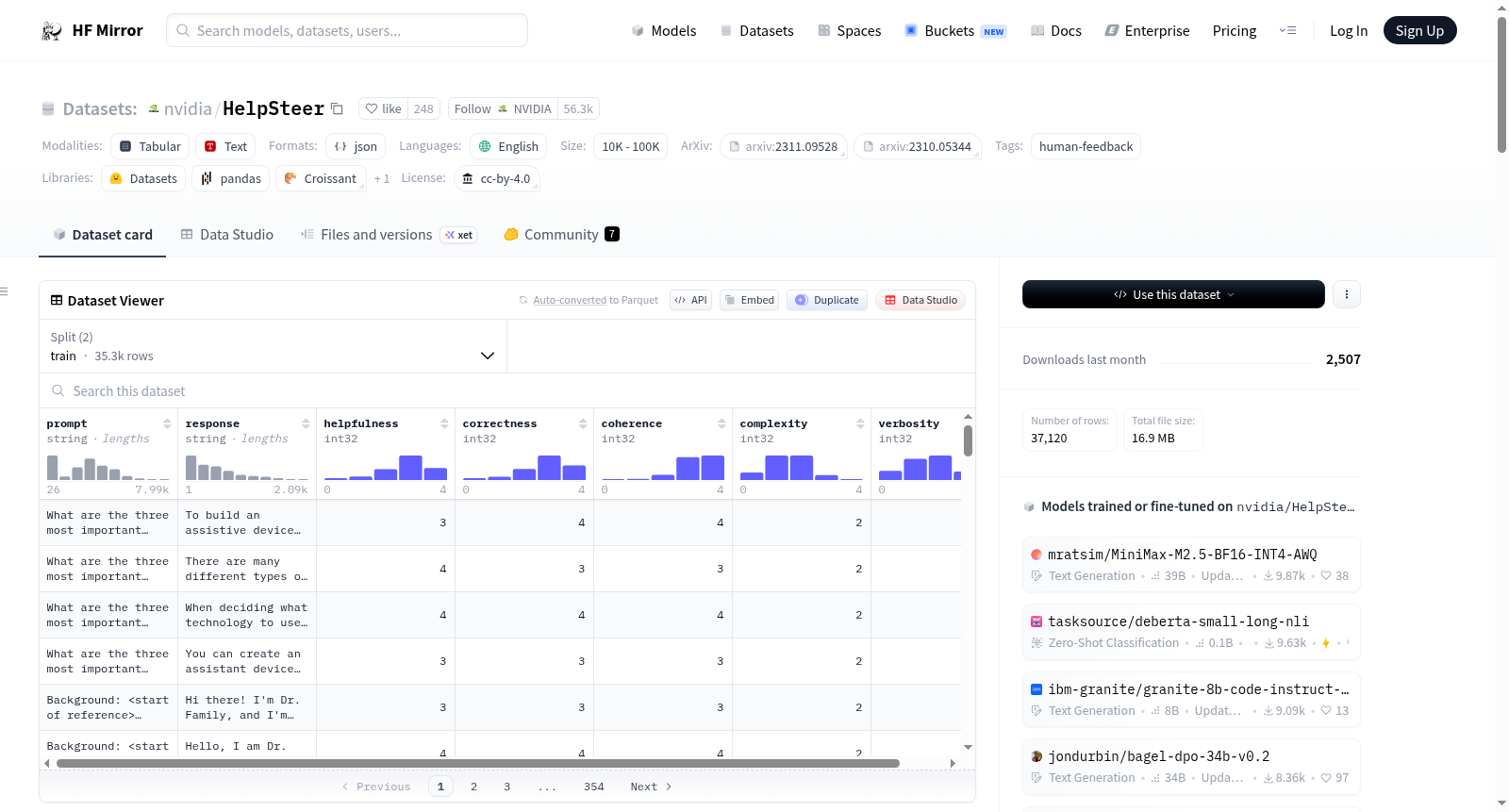Copy the dataset name with the copy icon
This screenshot has width=1509, height=812.
click(337, 108)
